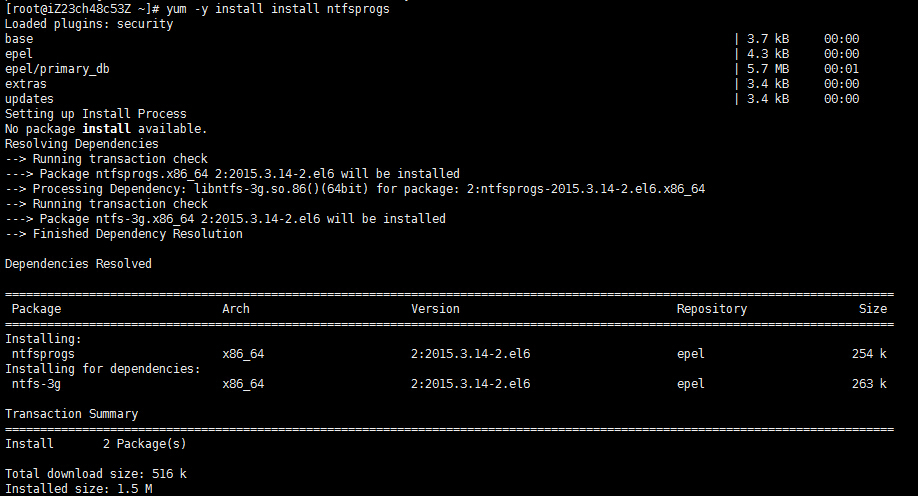Screen dimensions: 918x496
Task: Click the Repository column header
Action: [x=712, y=309]
